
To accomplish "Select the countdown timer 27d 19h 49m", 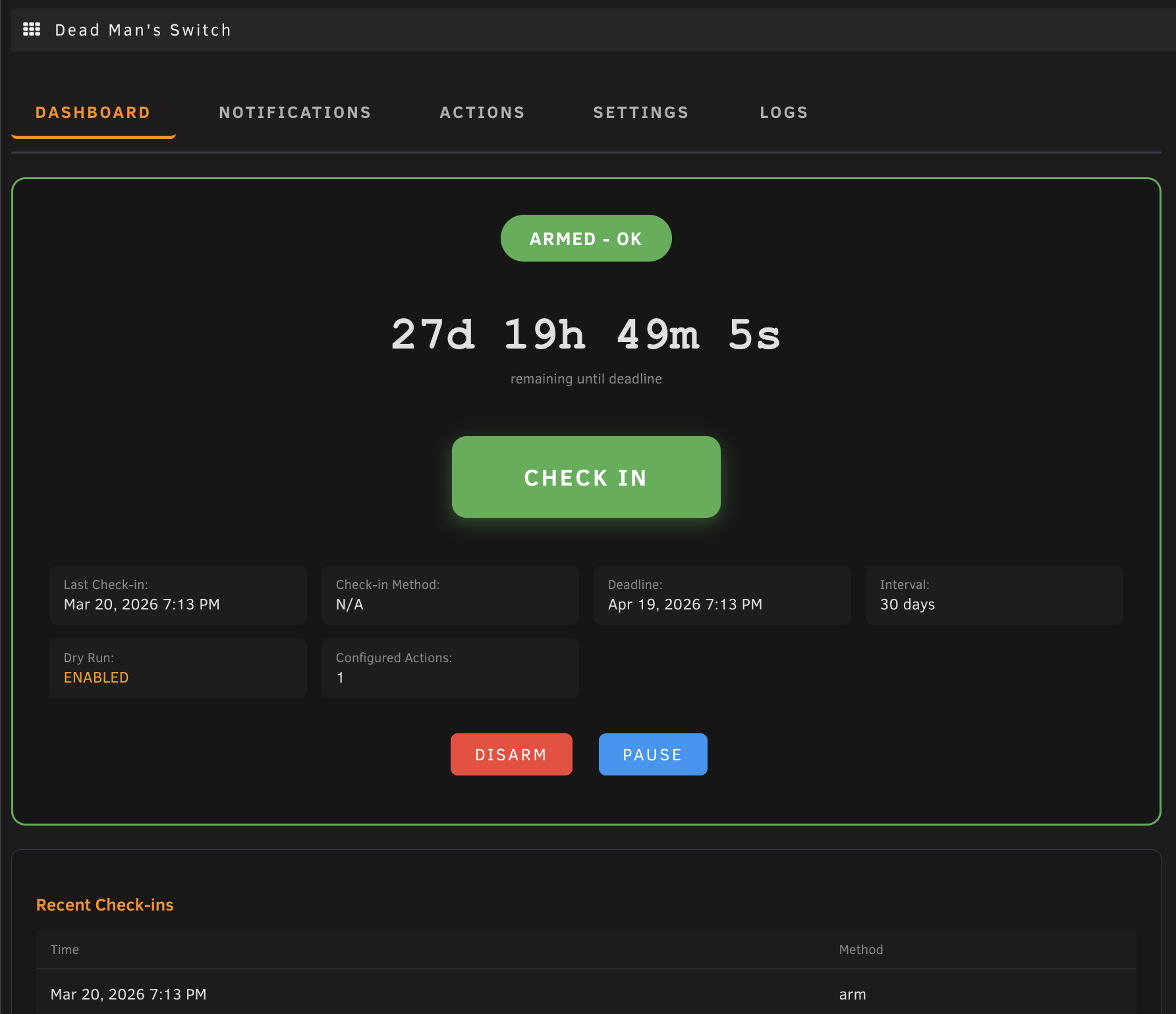I will click(x=586, y=334).
